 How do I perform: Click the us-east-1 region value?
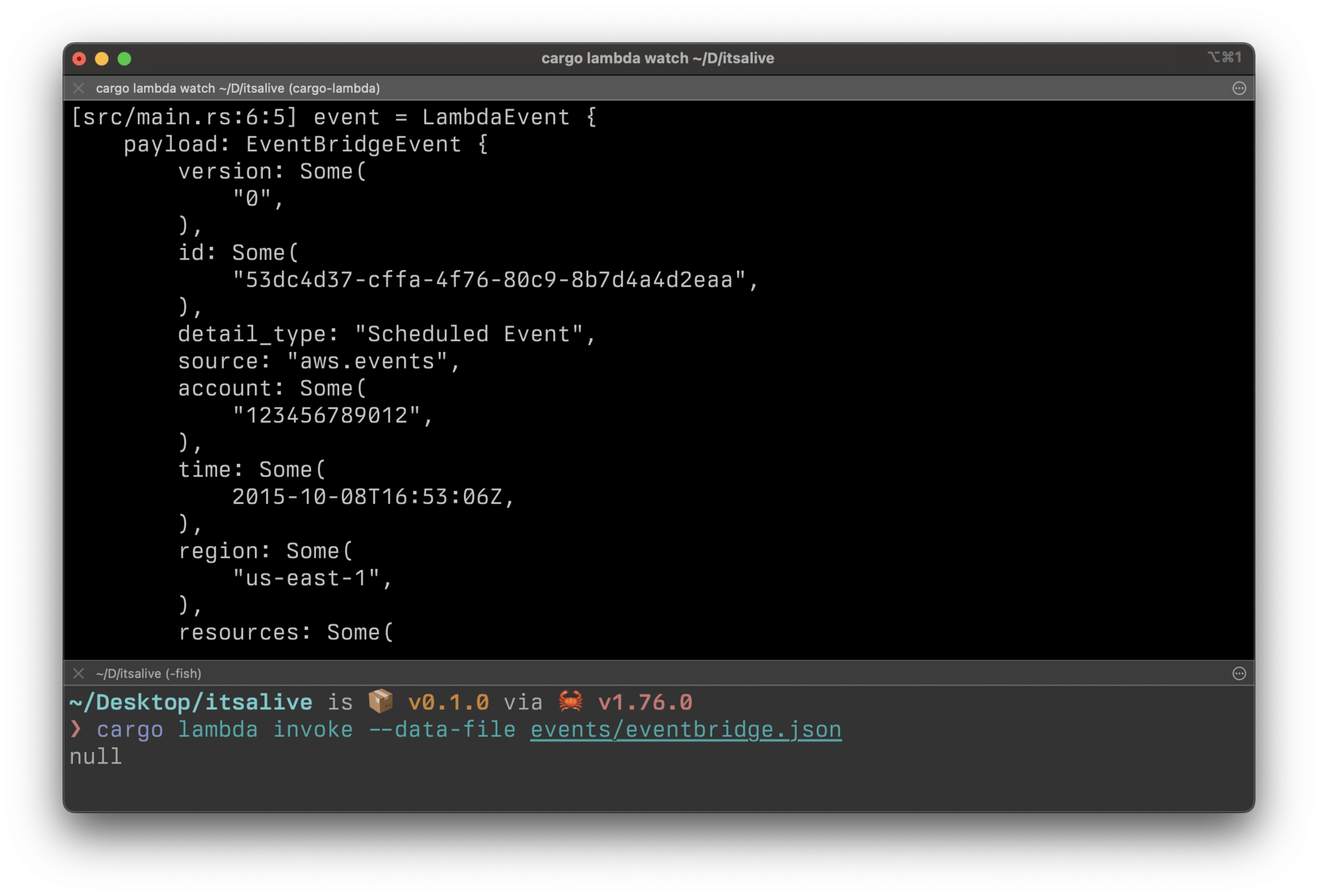pos(306,578)
